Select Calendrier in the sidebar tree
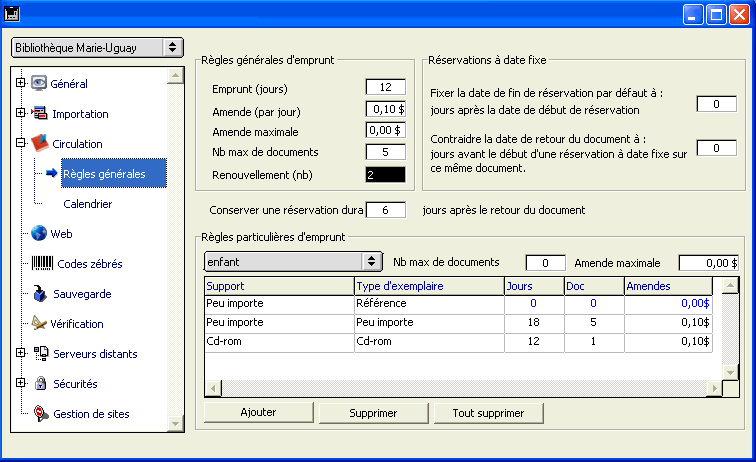 87,204
